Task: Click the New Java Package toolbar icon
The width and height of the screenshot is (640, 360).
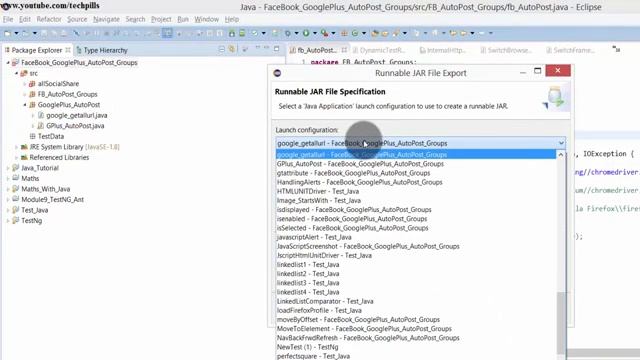Action: point(344,33)
